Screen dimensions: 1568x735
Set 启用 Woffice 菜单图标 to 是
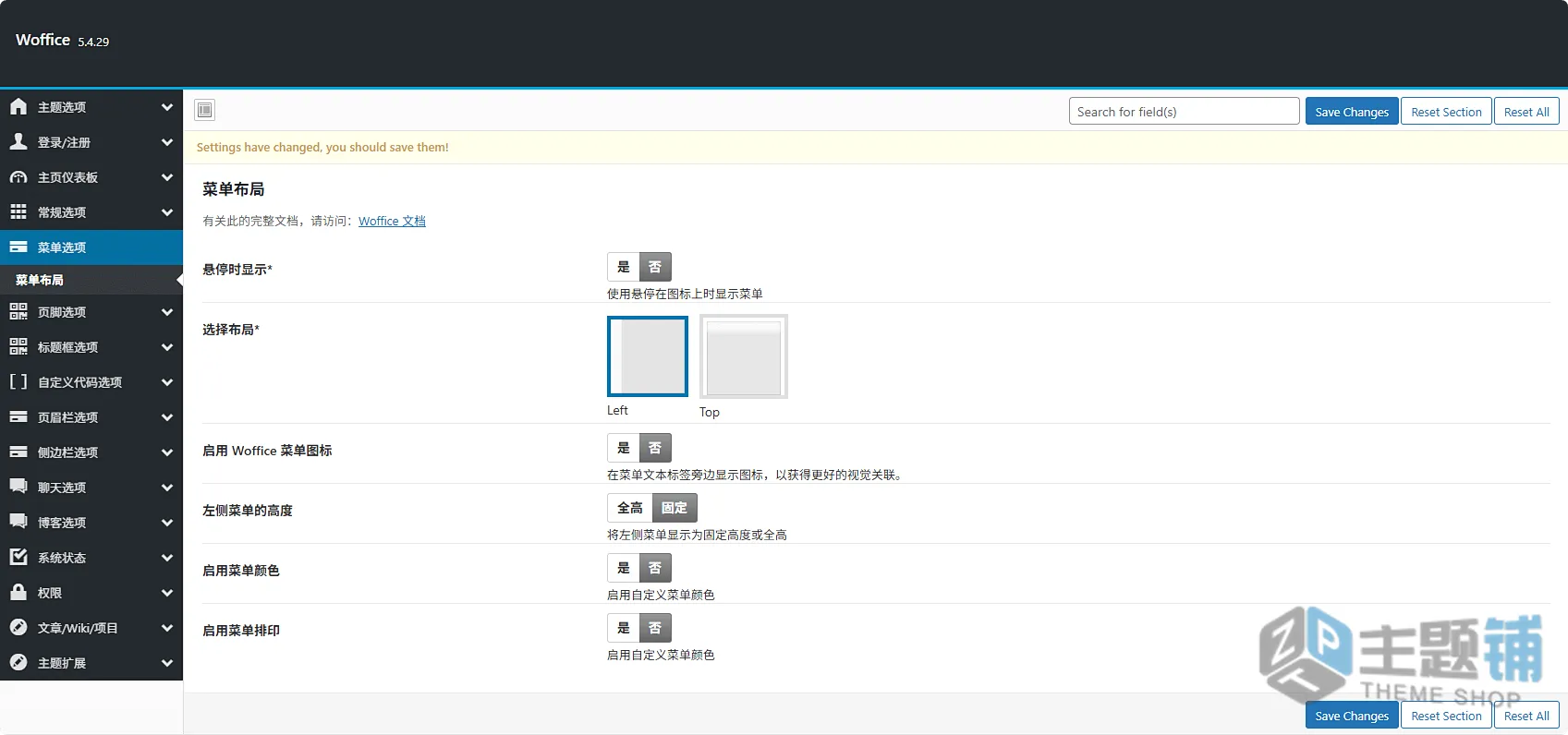pyautogui.click(x=624, y=448)
